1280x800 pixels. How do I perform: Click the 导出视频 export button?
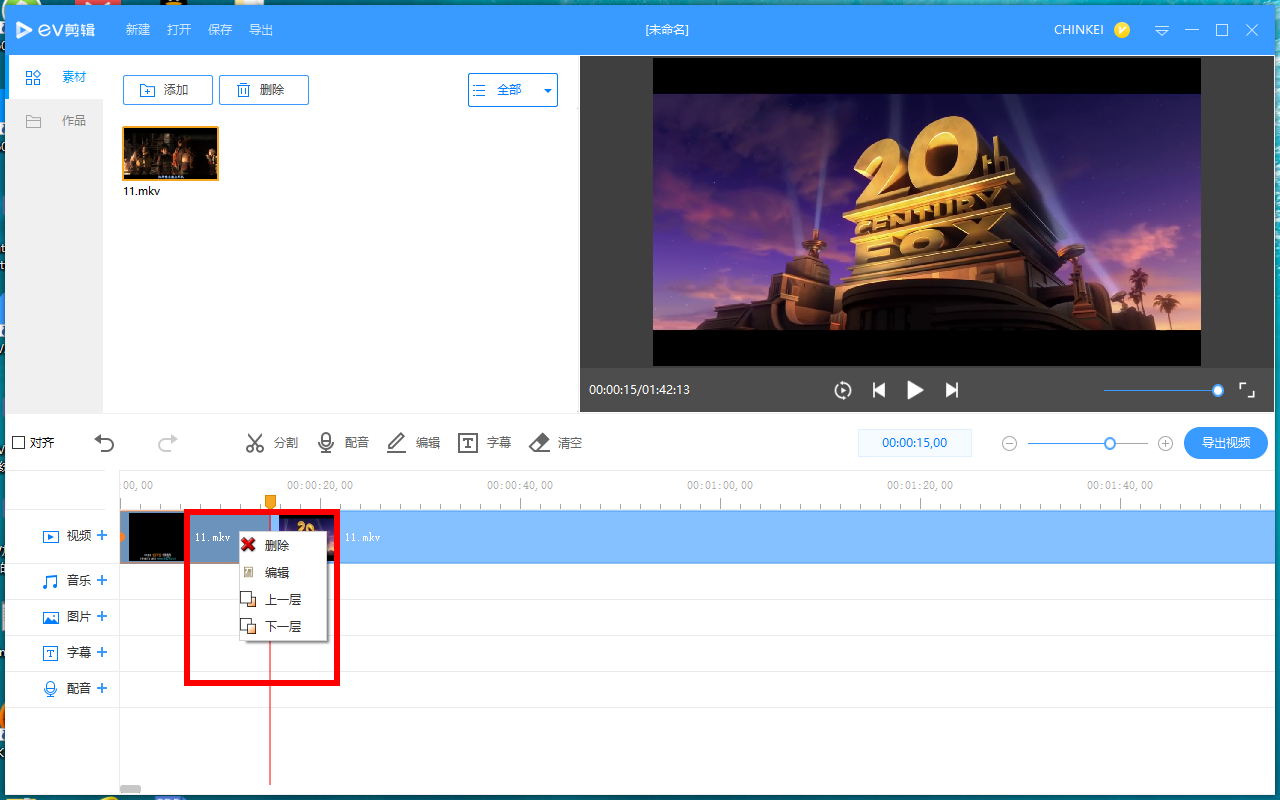1225,442
